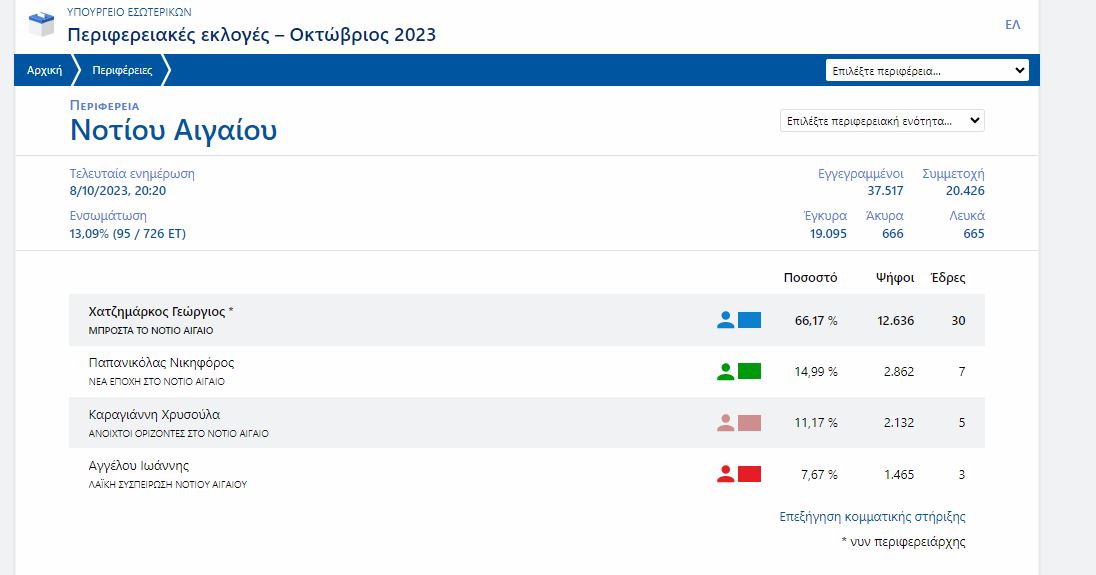Navigate to the Περιφέρειες breadcrumb
This screenshot has width=1096, height=575.
point(122,71)
